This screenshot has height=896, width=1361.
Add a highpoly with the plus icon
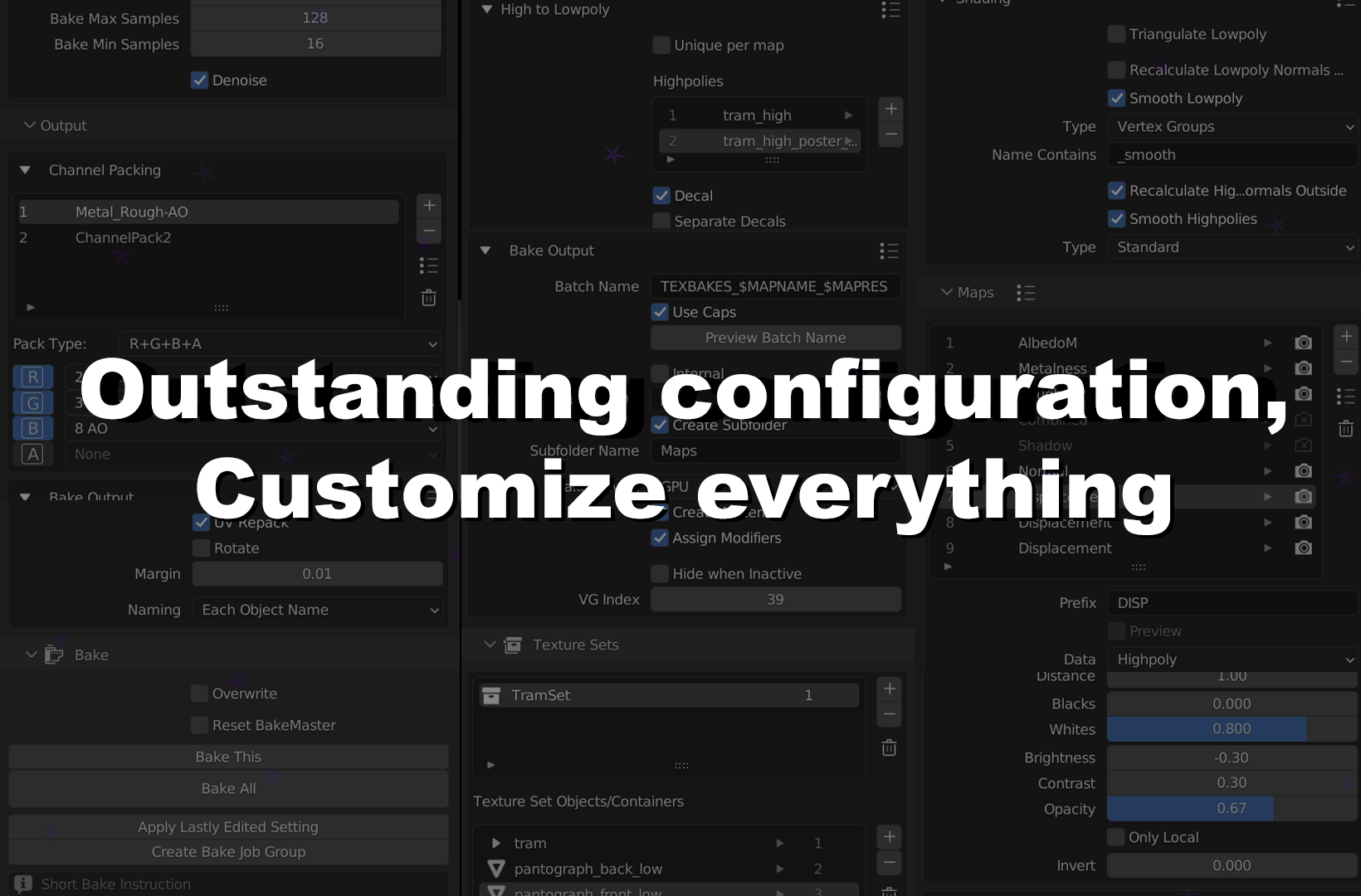coord(890,109)
